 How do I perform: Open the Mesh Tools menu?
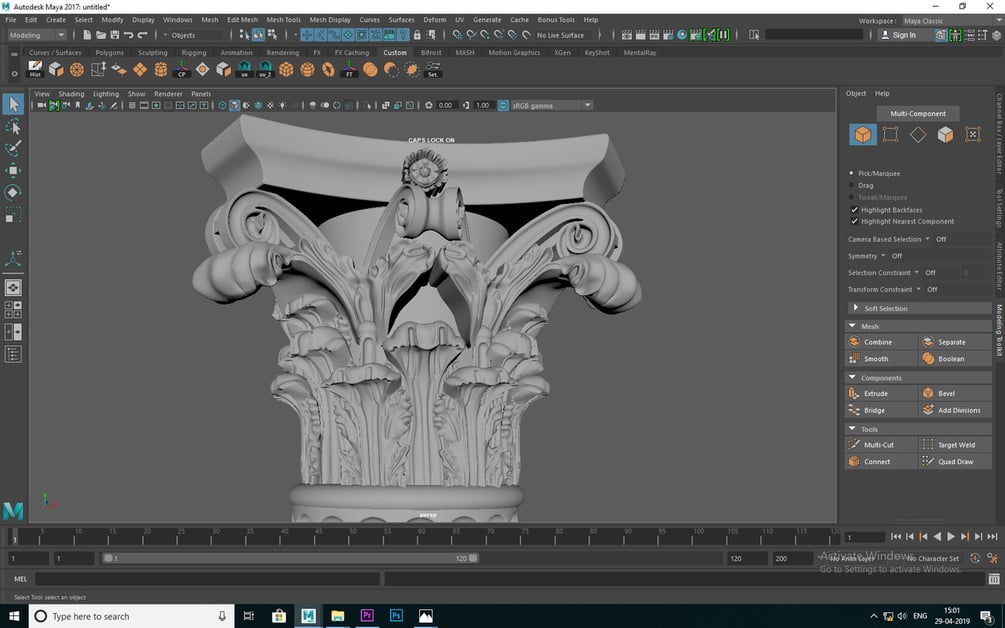[x=283, y=19]
